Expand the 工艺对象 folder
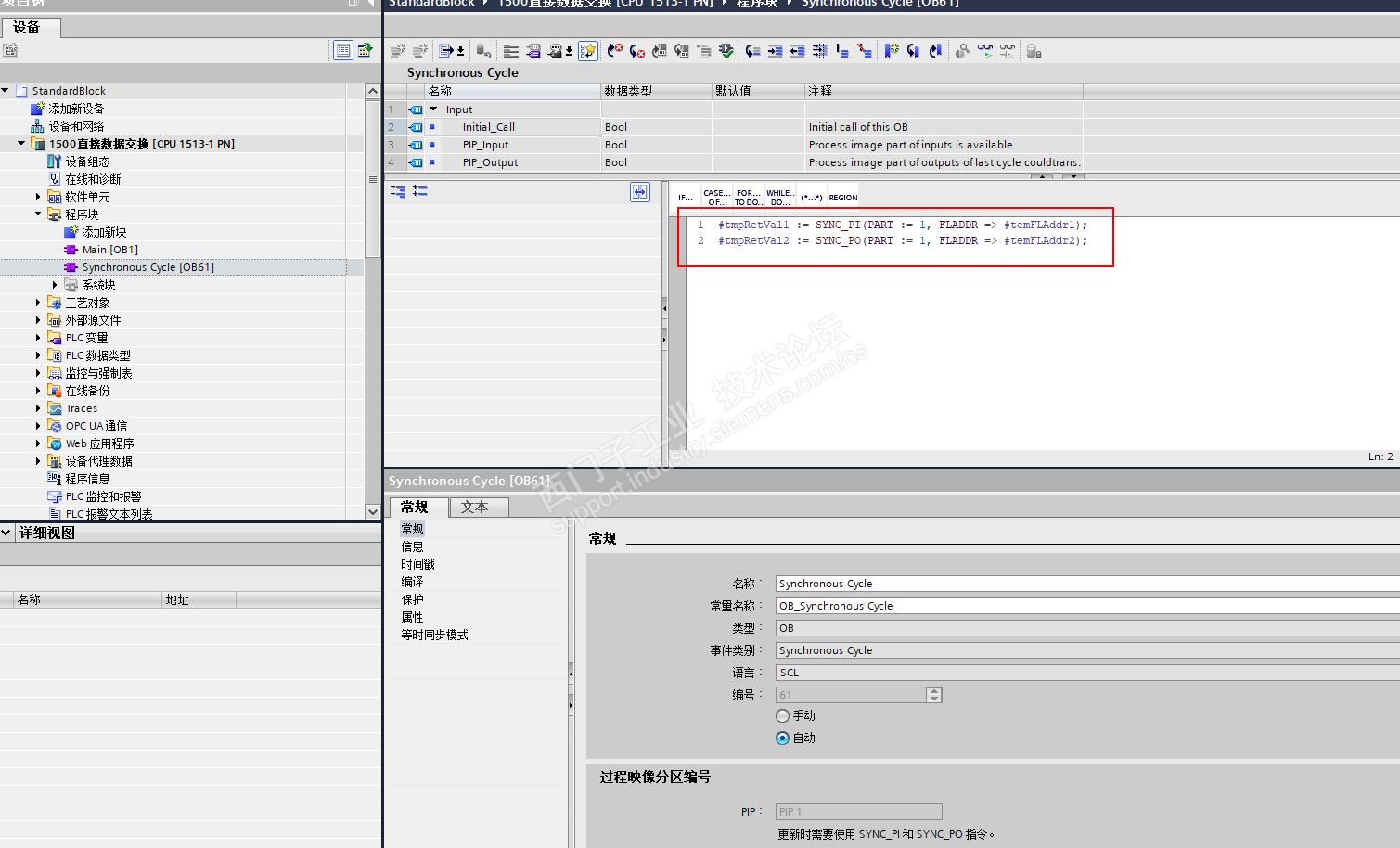The height and width of the screenshot is (848, 1400). (38, 302)
